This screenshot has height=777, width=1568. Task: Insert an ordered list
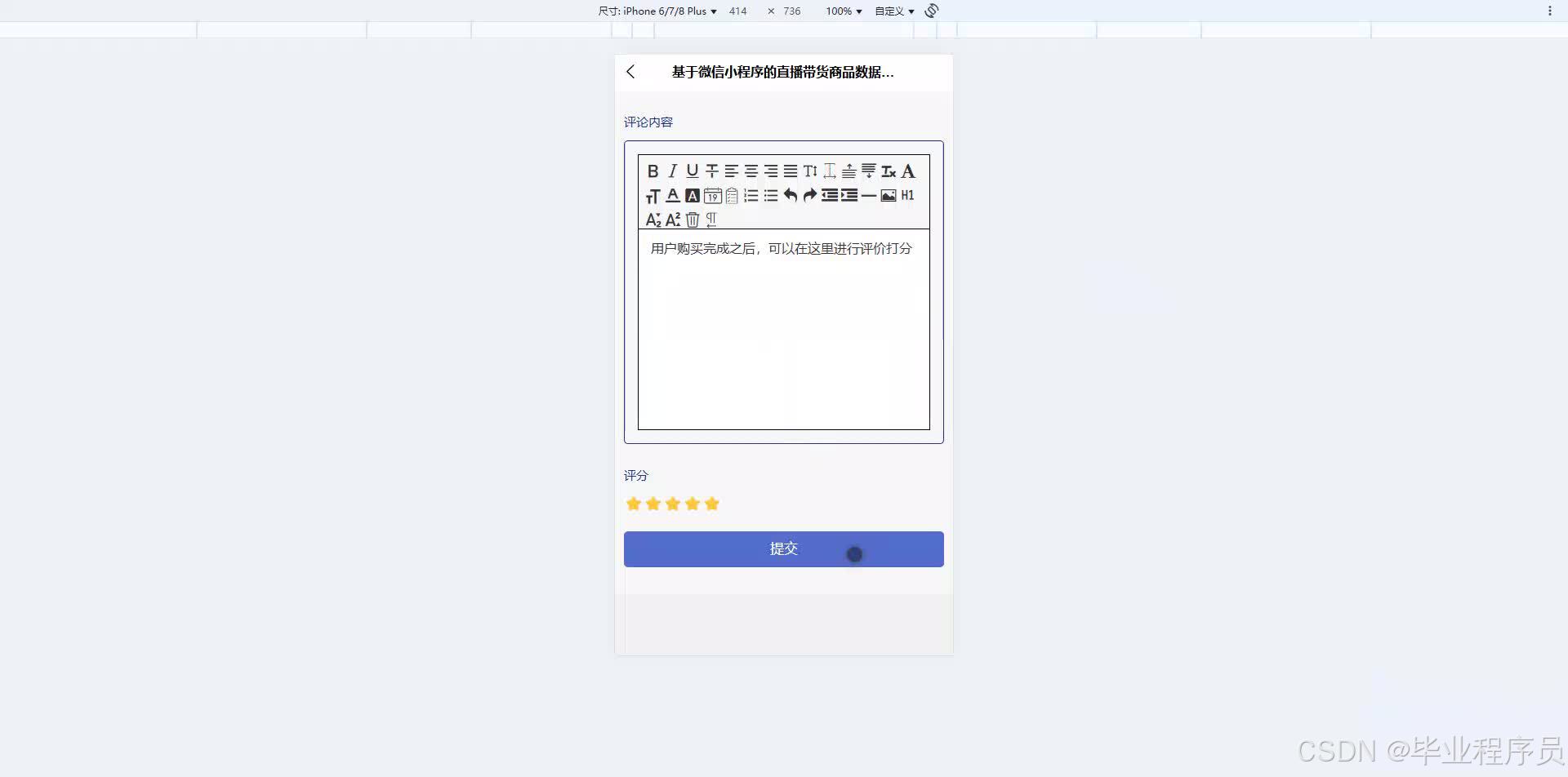750,195
